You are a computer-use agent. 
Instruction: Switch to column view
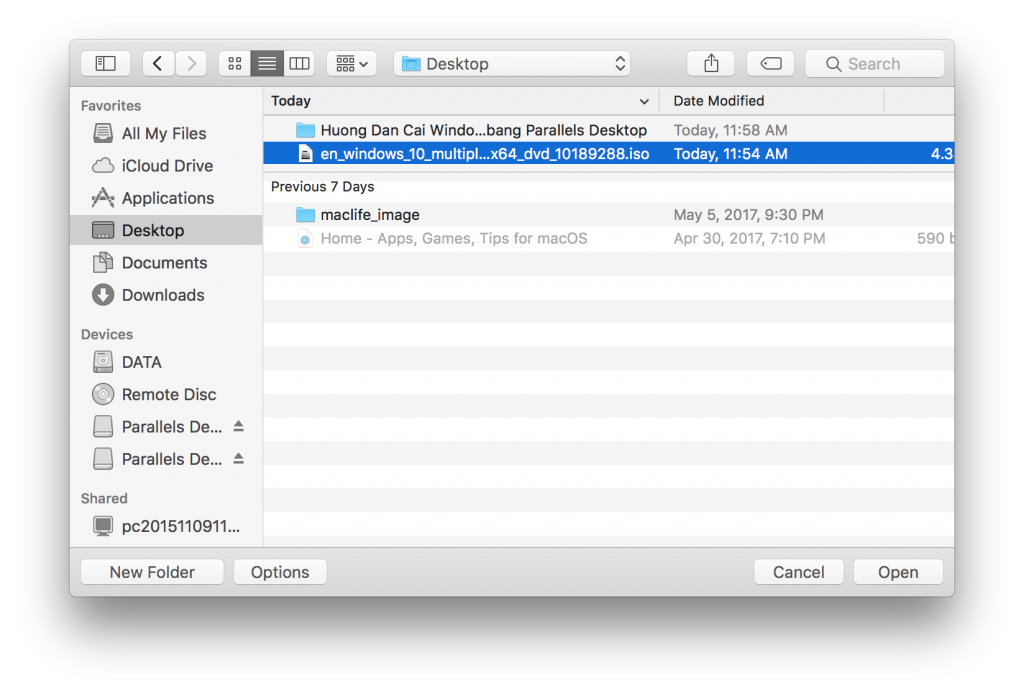point(299,64)
